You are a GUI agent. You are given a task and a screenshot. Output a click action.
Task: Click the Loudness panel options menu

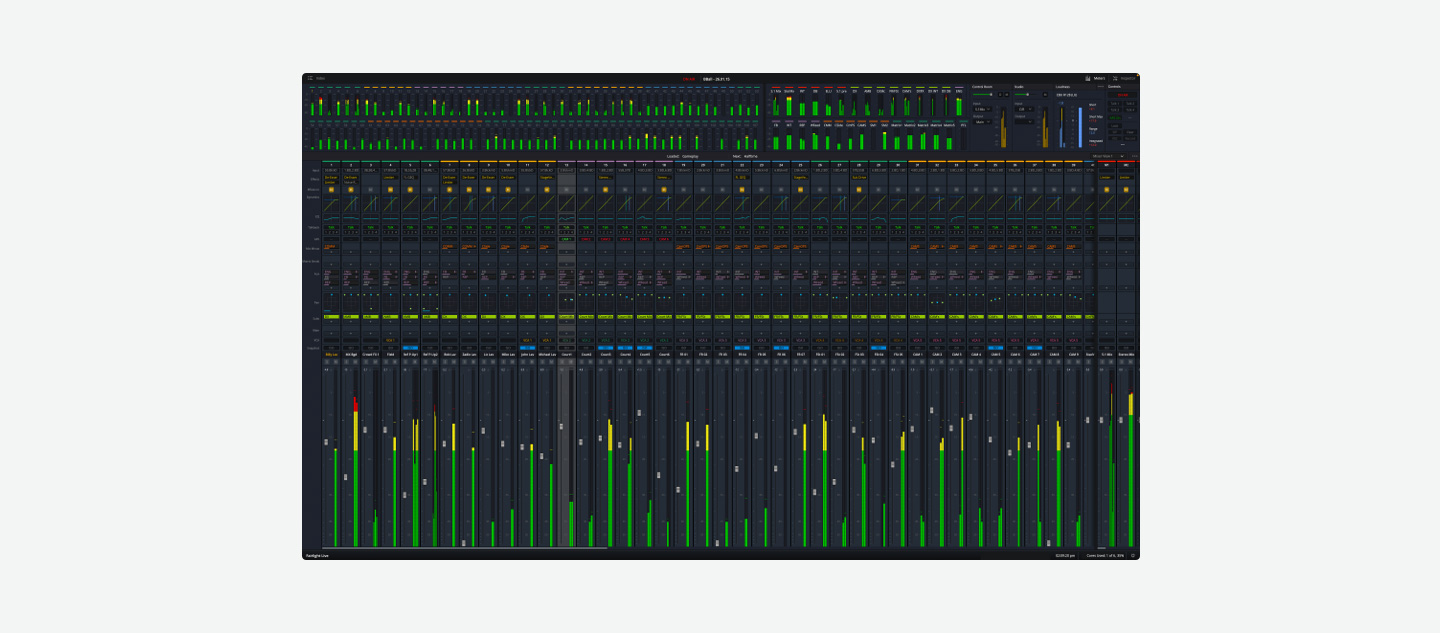1101,87
